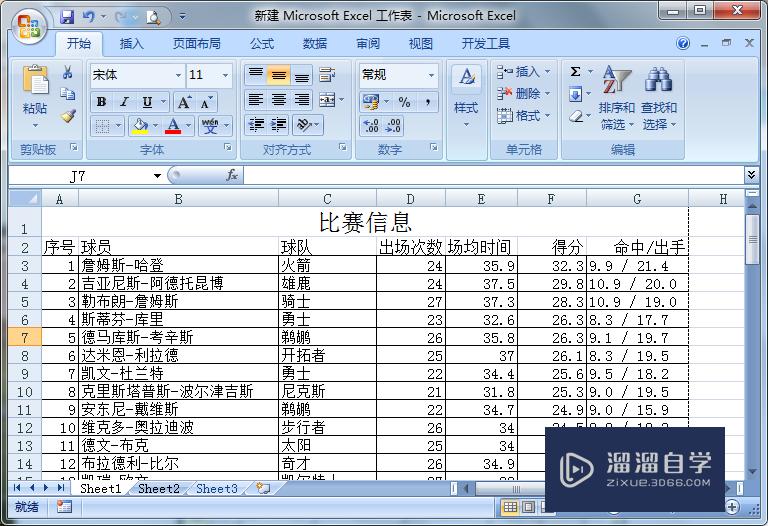Align cell text to the bottom

coord(302,75)
